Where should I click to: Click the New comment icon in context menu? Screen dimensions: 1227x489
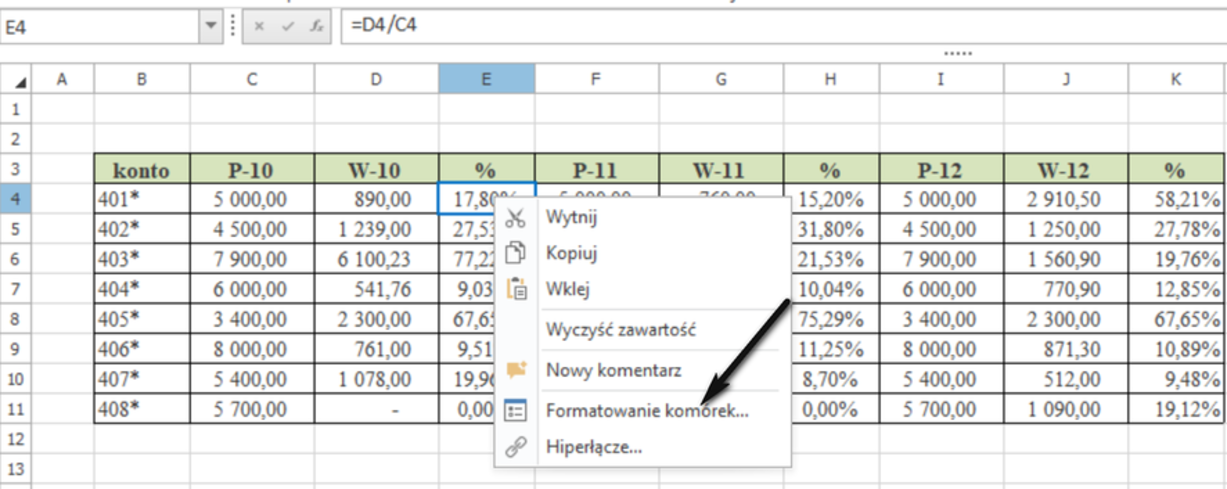coord(516,370)
